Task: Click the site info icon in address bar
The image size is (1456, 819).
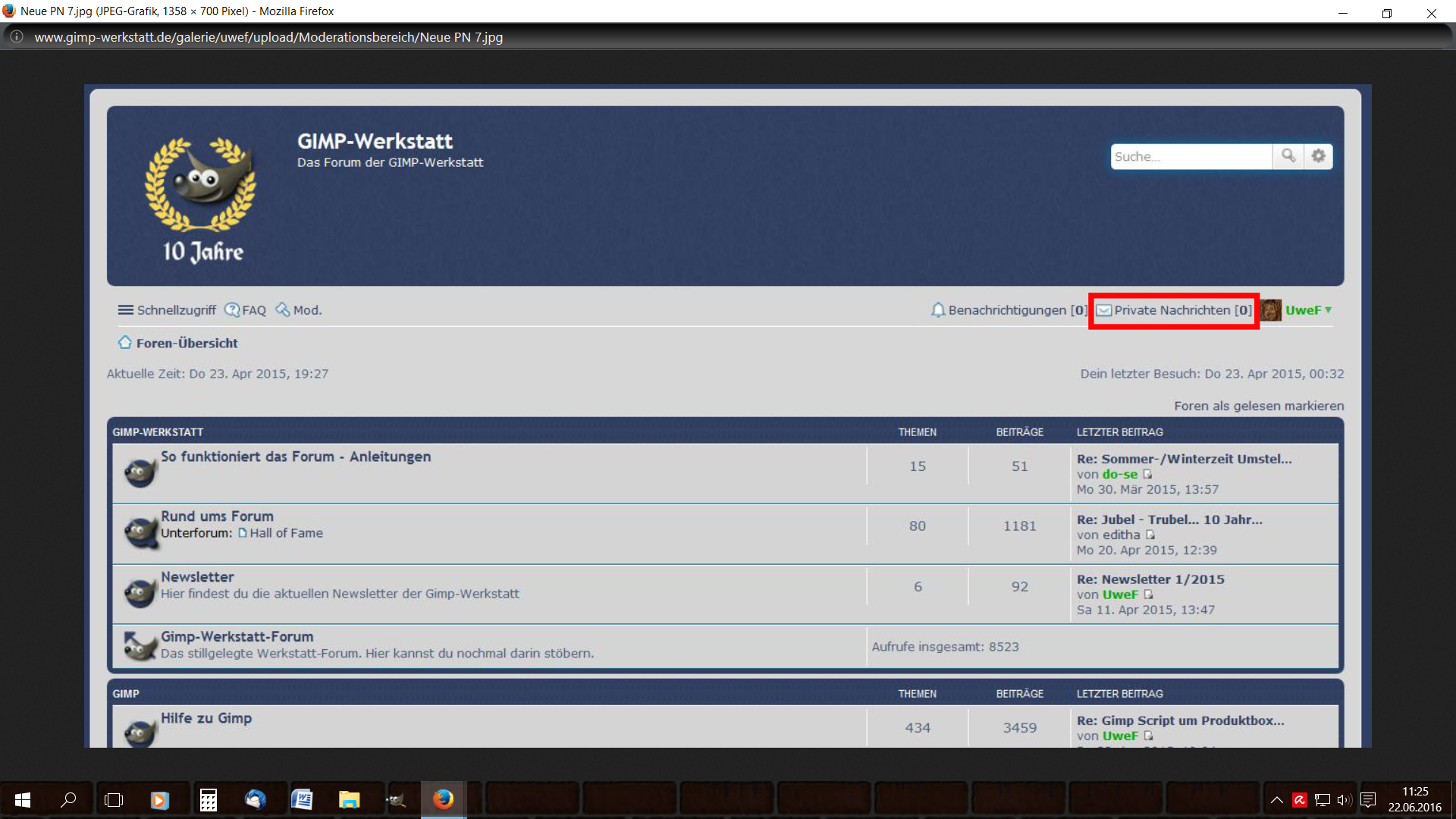Action: click(x=17, y=37)
